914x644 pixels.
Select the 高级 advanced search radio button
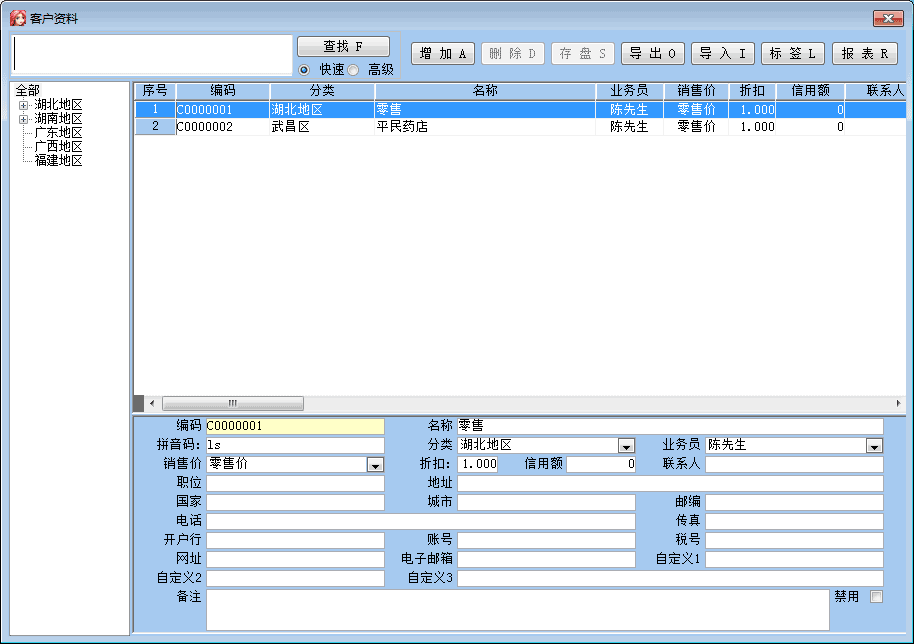353,70
